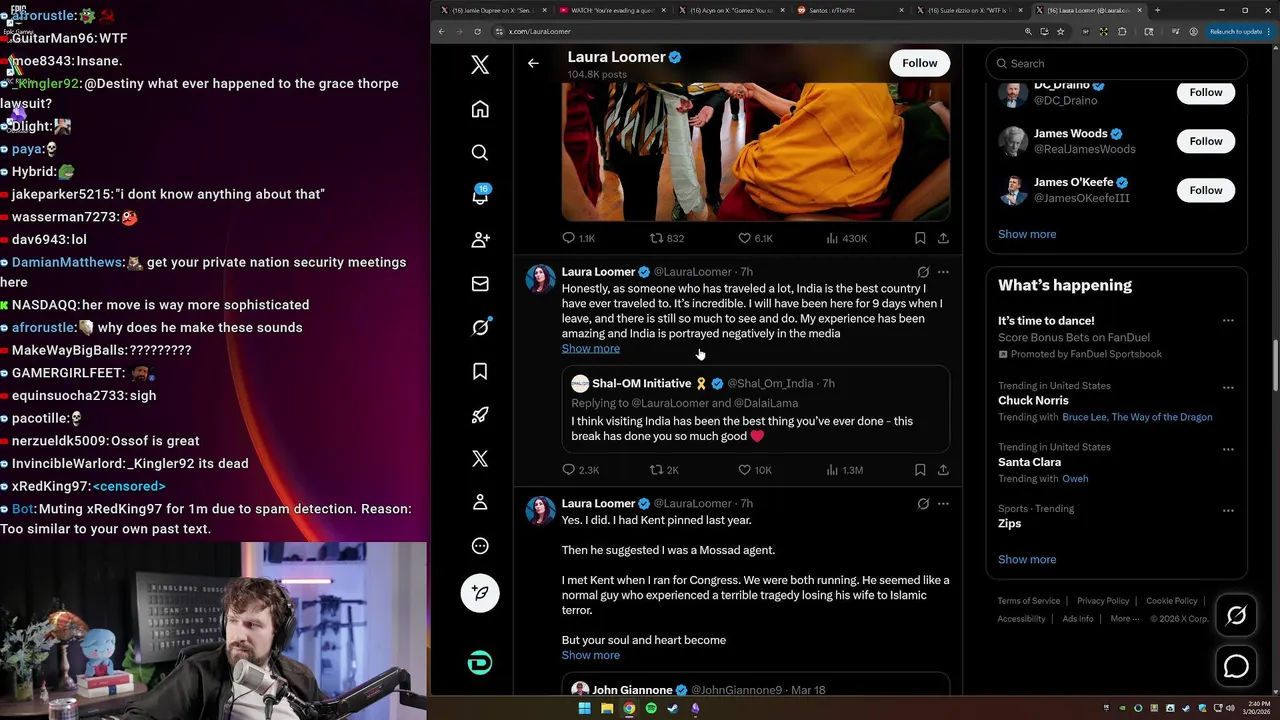The width and height of the screenshot is (1280, 720).
Task: Open Grok explain icon on Kent post
Action: coord(923,504)
